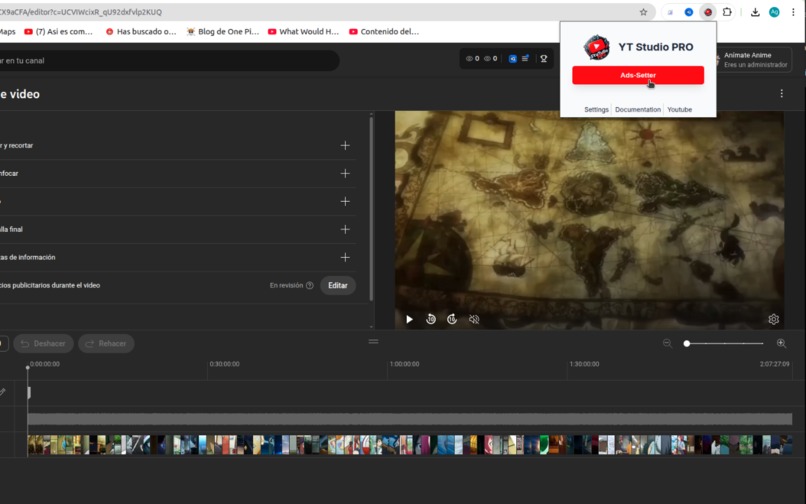Open the 'Así es com...' bookmark
The width and height of the screenshot is (806, 504).
(59, 31)
